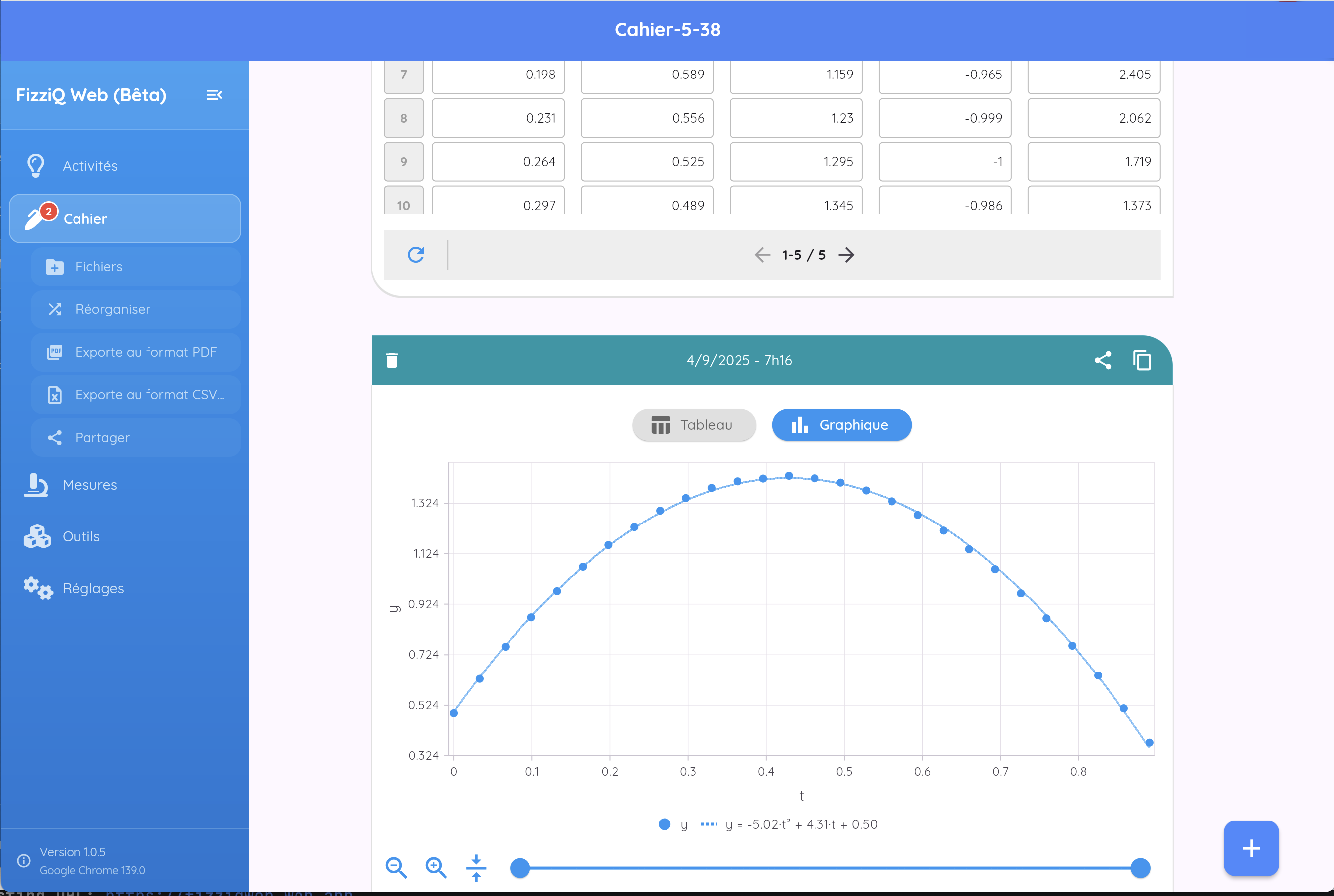
Task: Click cell 2.405 in row 7
Action: 1094,75
